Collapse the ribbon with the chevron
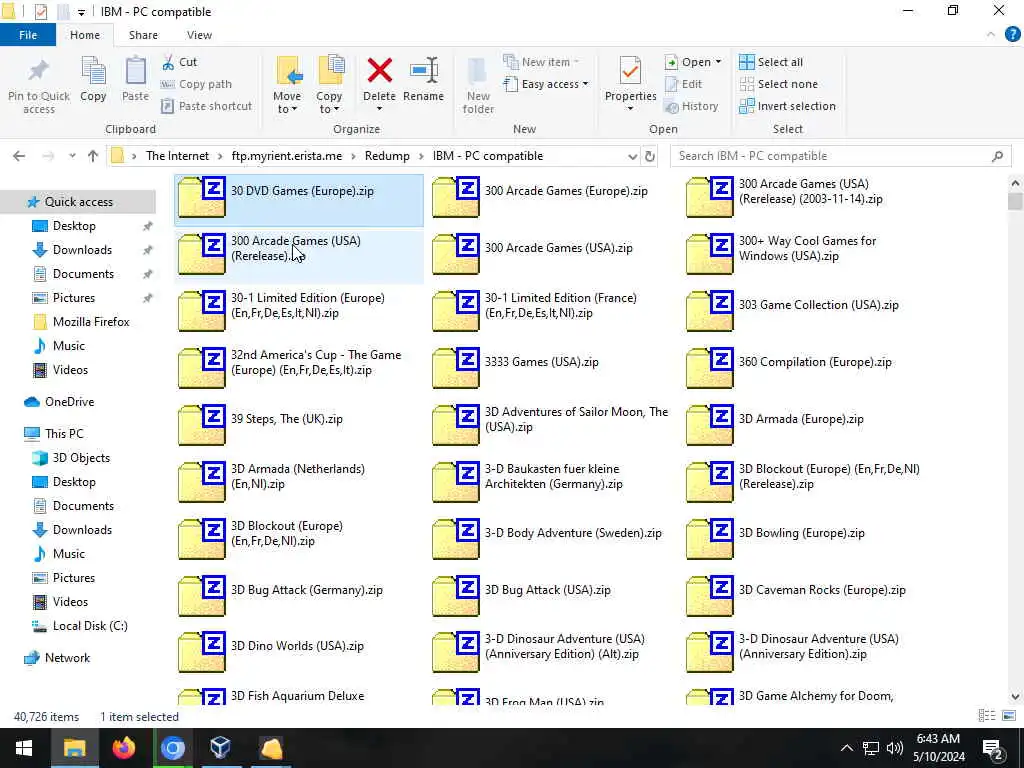Viewport: 1024px width, 768px height. tap(991, 35)
